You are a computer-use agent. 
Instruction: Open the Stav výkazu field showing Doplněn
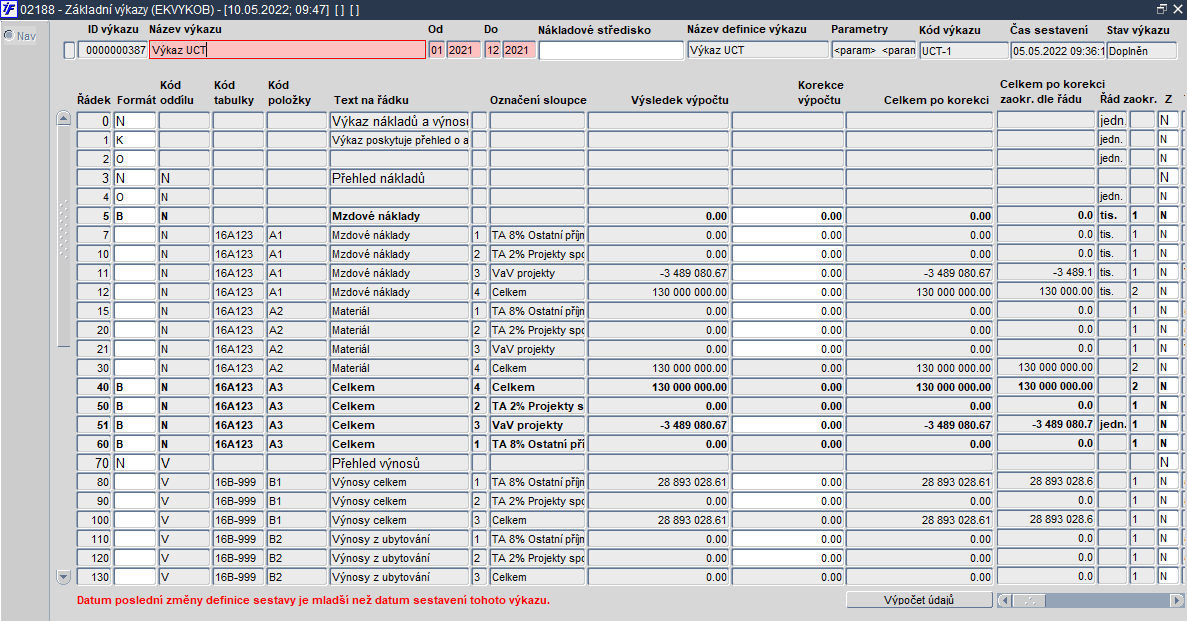1142,51
